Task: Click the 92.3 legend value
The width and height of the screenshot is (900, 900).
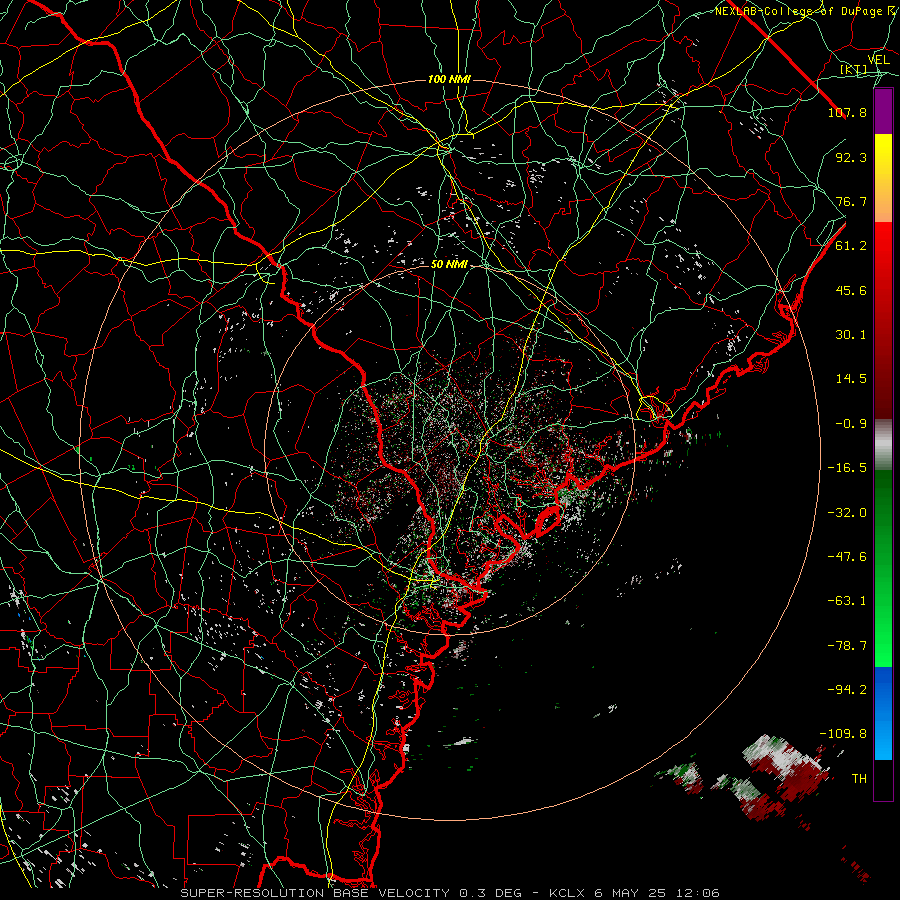Action: [x=851, y=157]
